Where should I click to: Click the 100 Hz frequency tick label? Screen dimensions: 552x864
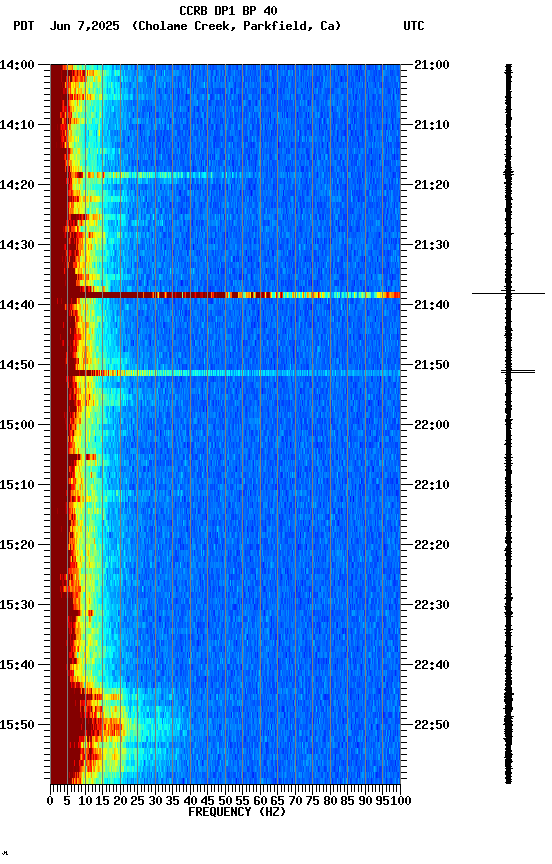pyautogui.click(x=402, y=801)
